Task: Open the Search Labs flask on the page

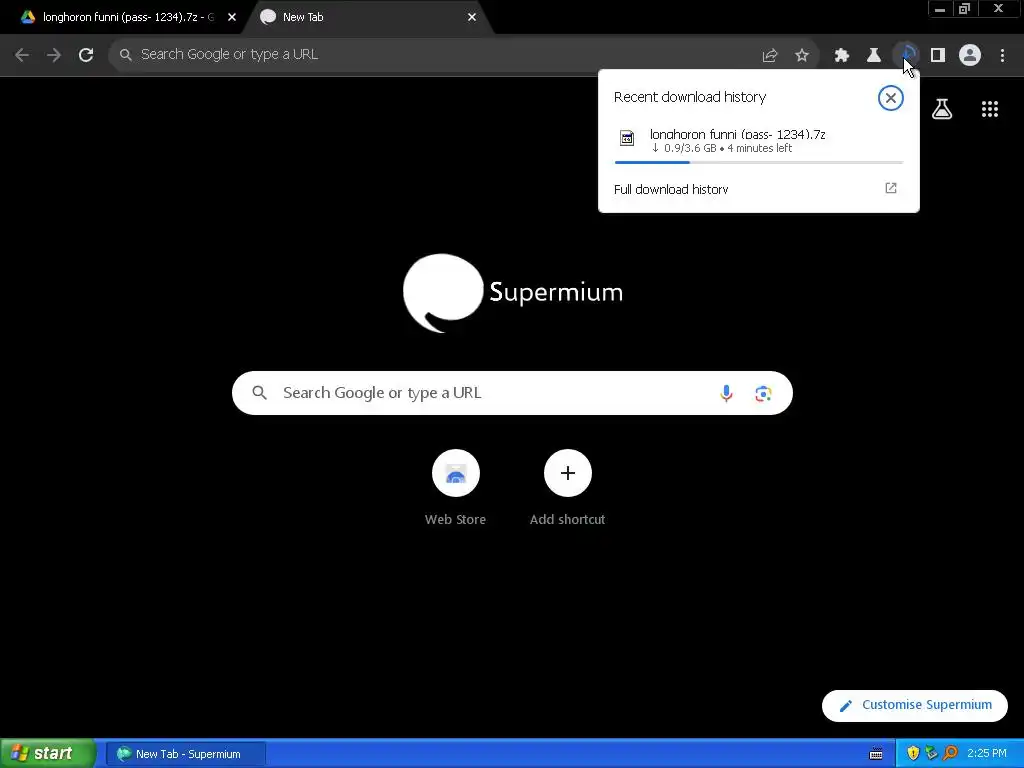Action: point(942,109)
